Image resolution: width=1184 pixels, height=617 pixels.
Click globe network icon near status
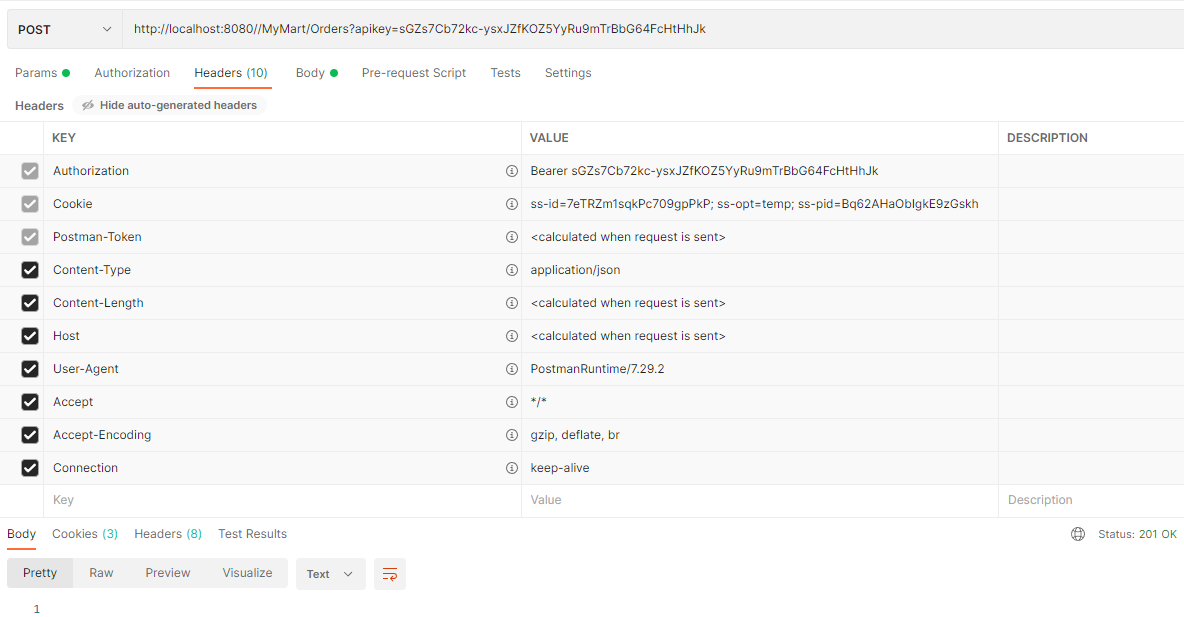1078,534
